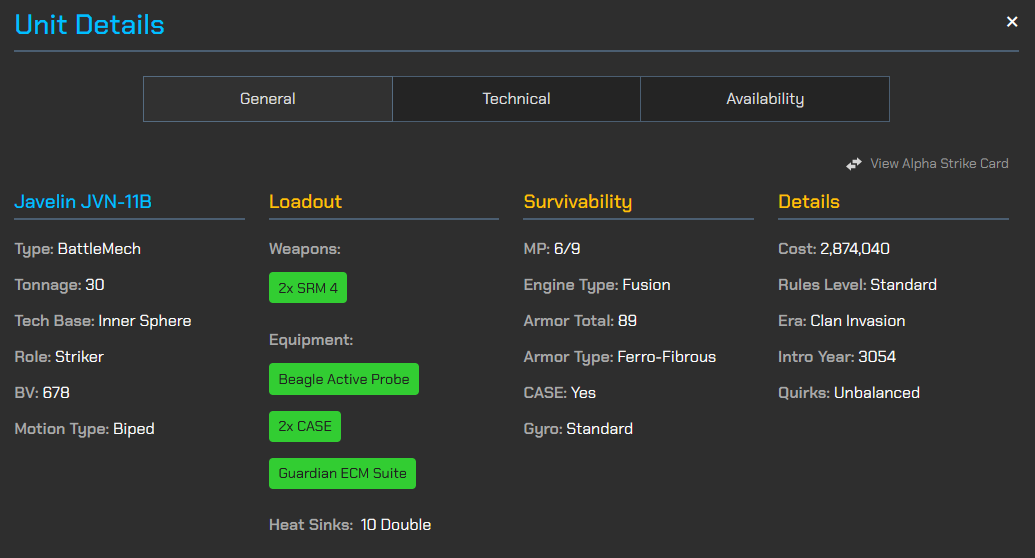Click the CASE: Yes entry
Image resolution: width=1035 pixels, height=558 pixels.
[560, 393]
